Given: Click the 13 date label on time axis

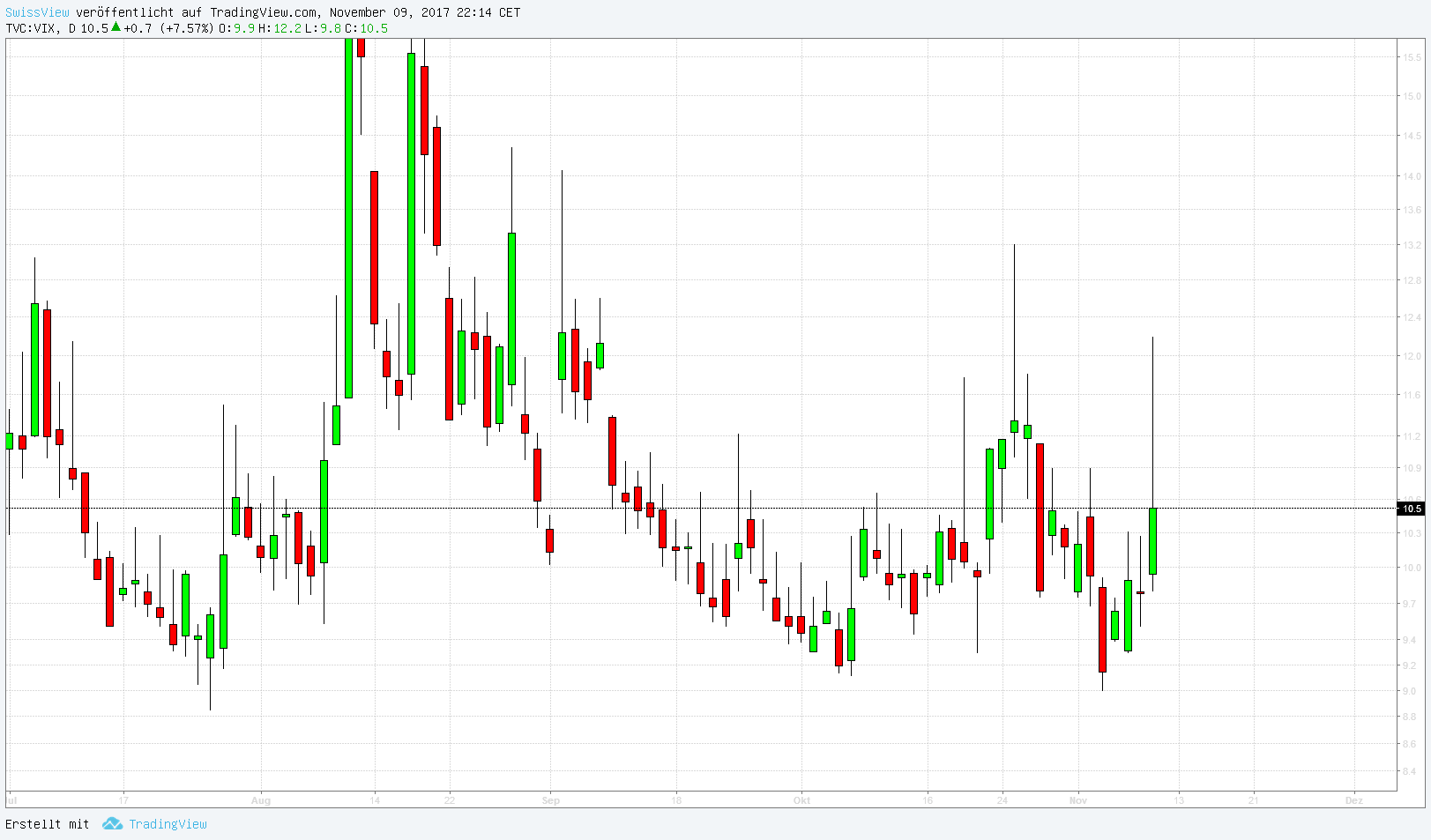Looking at the screenshot, I should coord(1179,800).
